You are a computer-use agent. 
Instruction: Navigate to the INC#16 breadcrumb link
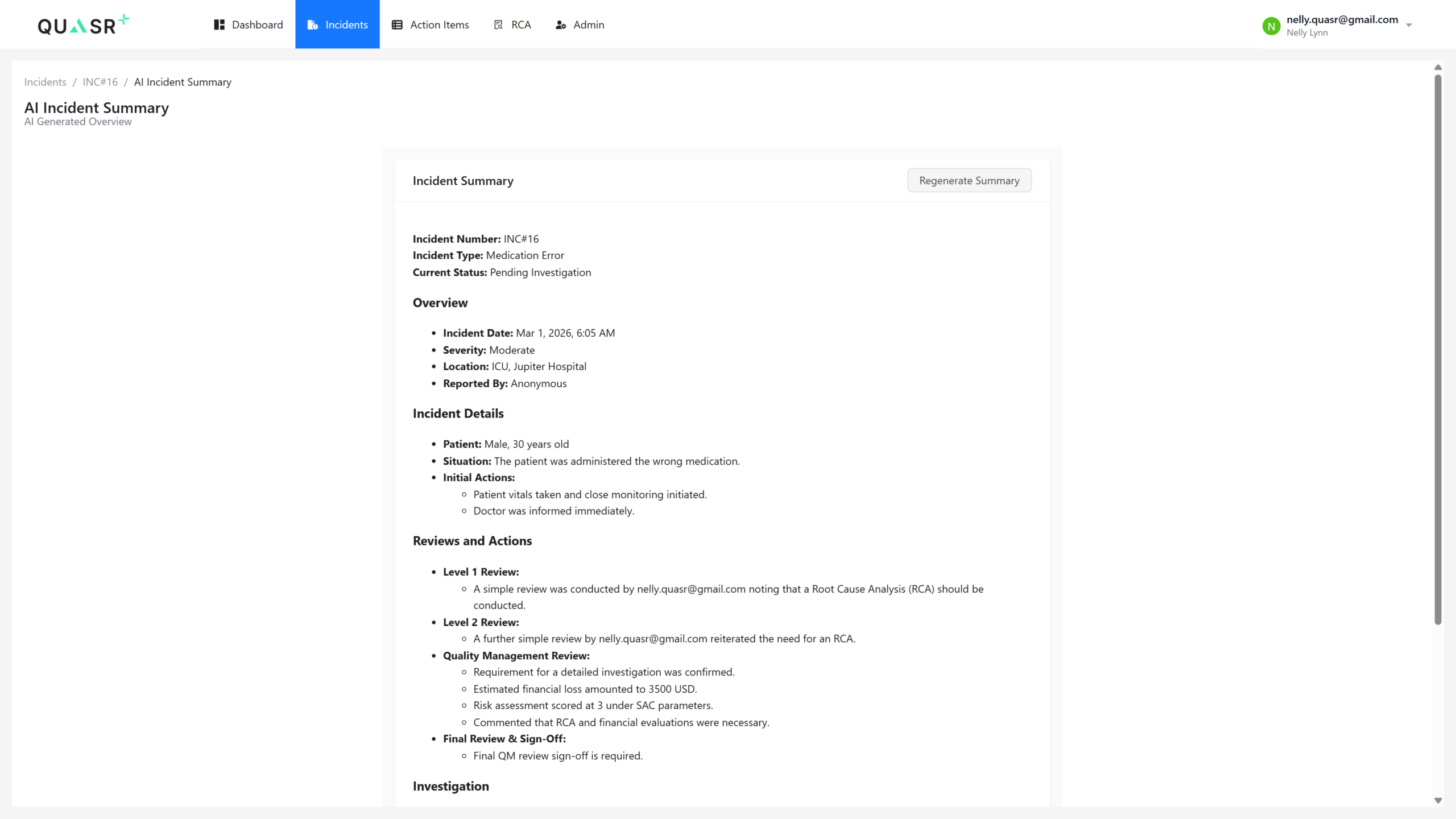(x=100, y=82)
